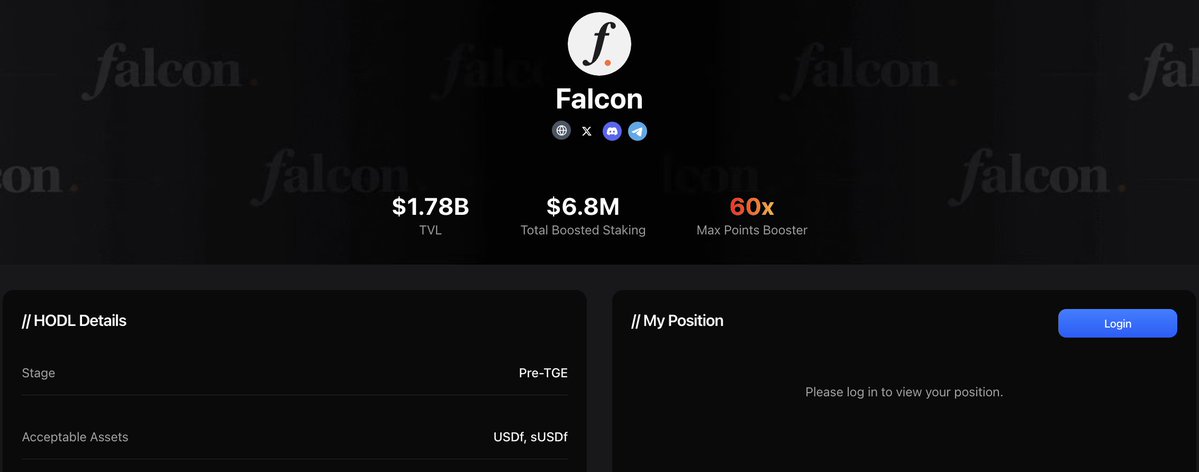Click the Max Points Booster label
Screen dimensions: 1199x472
752,229
